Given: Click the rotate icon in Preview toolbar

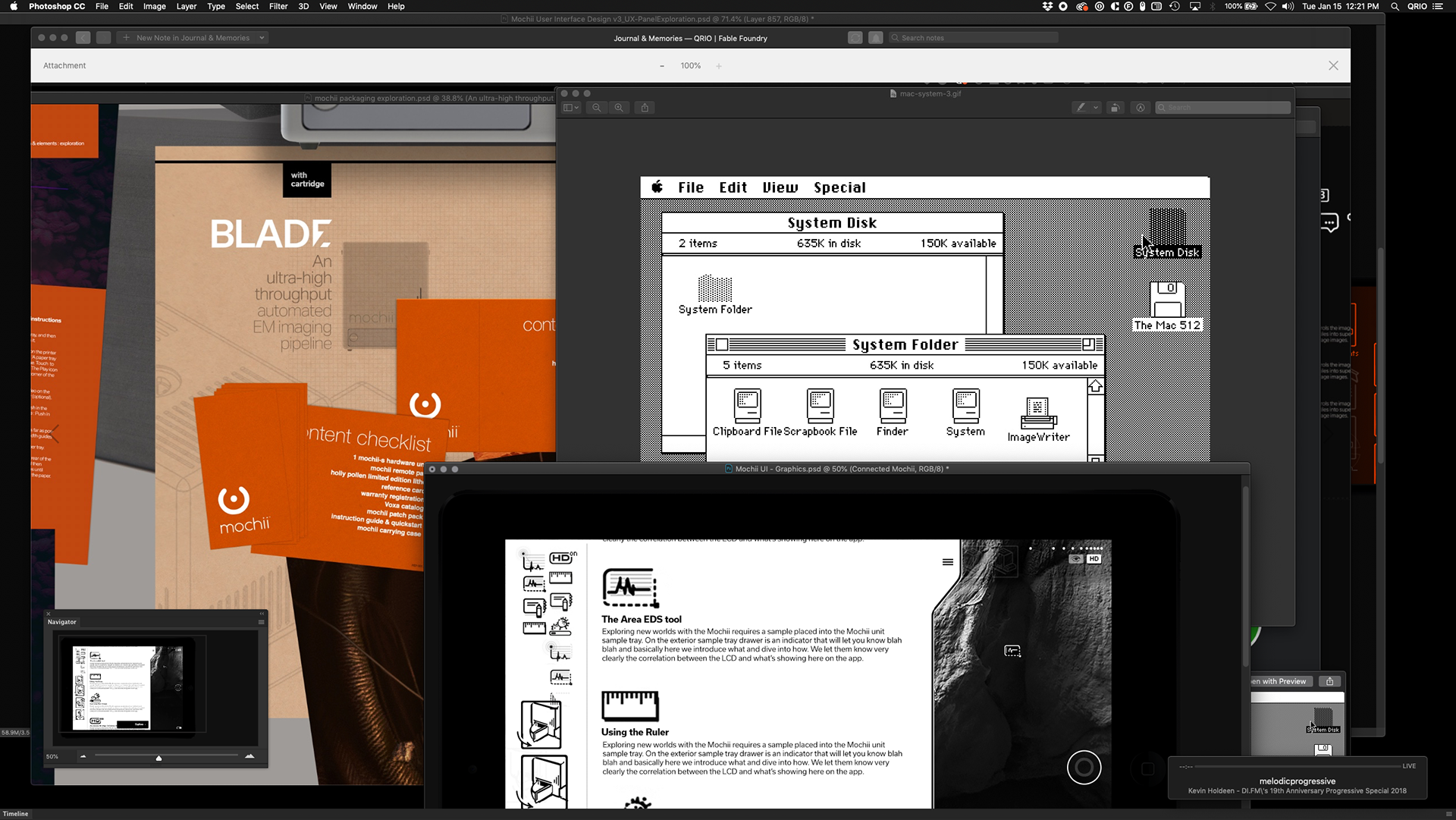Looking at the screenshot, I should (x=1115, y=108).
